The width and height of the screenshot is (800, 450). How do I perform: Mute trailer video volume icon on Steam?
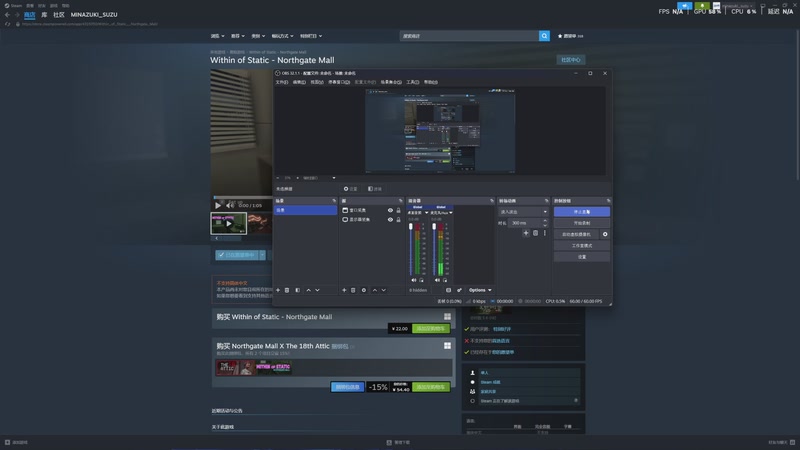(x=231, y=205)
